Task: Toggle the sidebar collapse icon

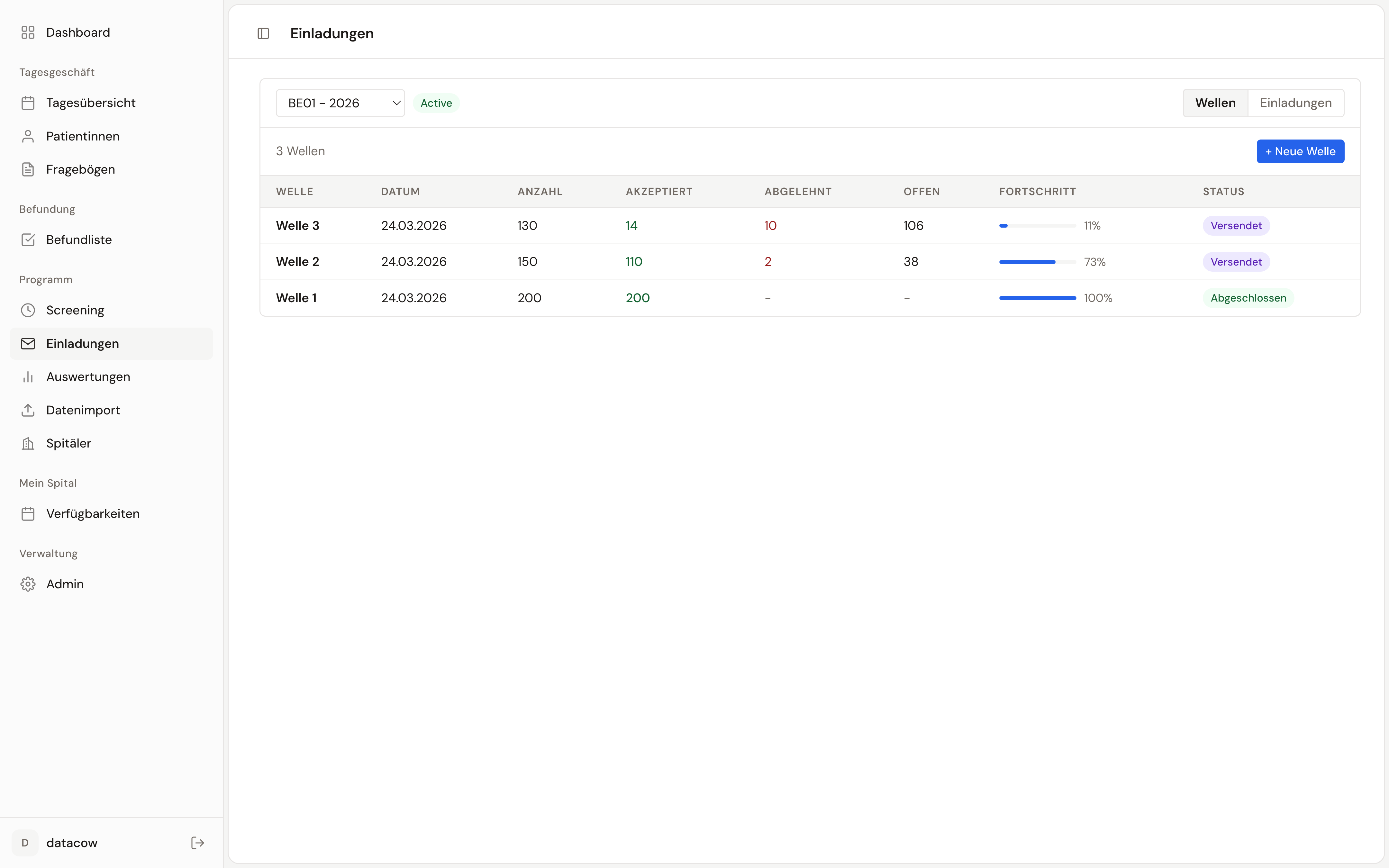Action: [x=263, y=33]
